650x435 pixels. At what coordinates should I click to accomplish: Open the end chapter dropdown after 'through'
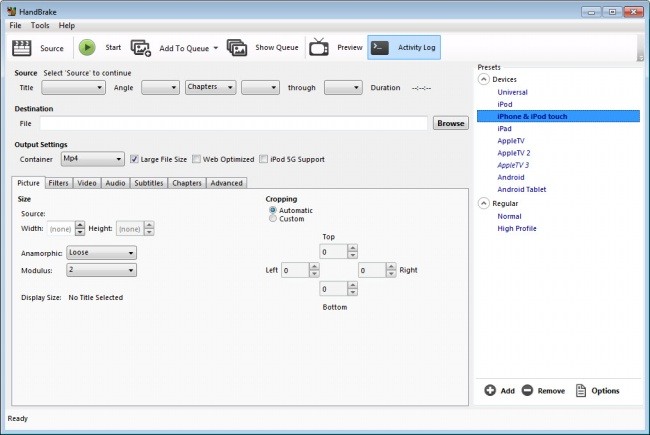click(x=343, y=87)
